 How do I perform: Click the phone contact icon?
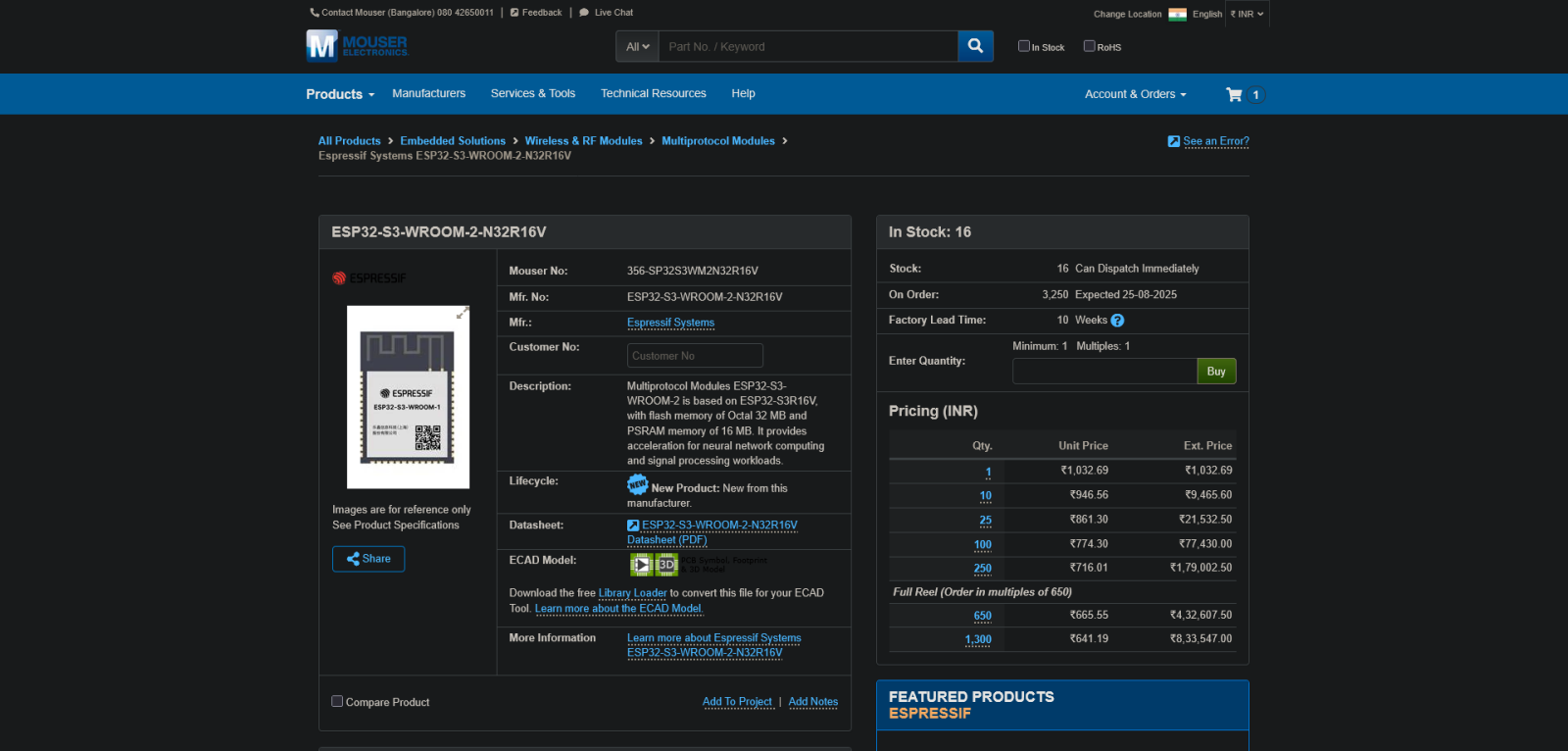coord(315,13)
